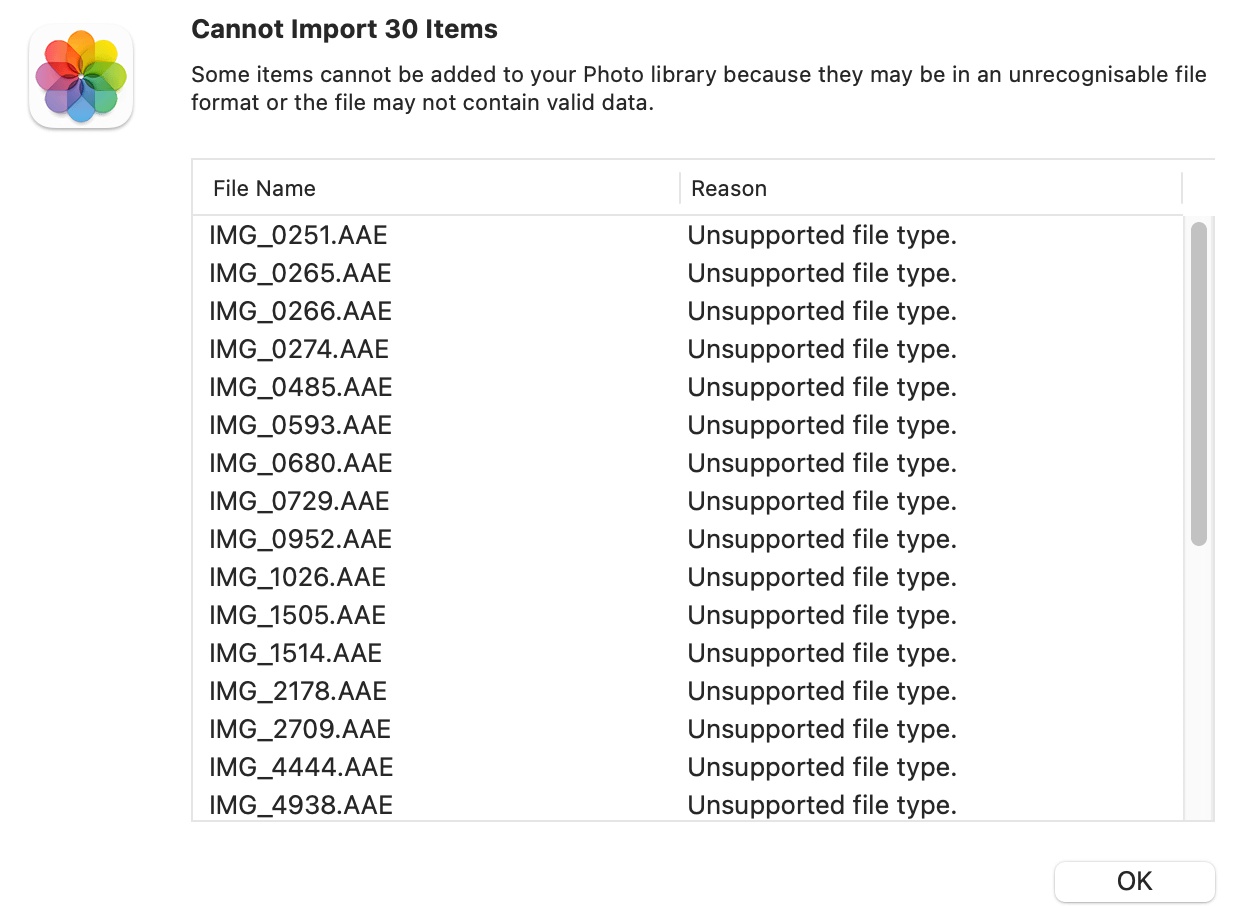
Task: Highlight the IMG_0274.AAE entry
Action: (299, 350)
